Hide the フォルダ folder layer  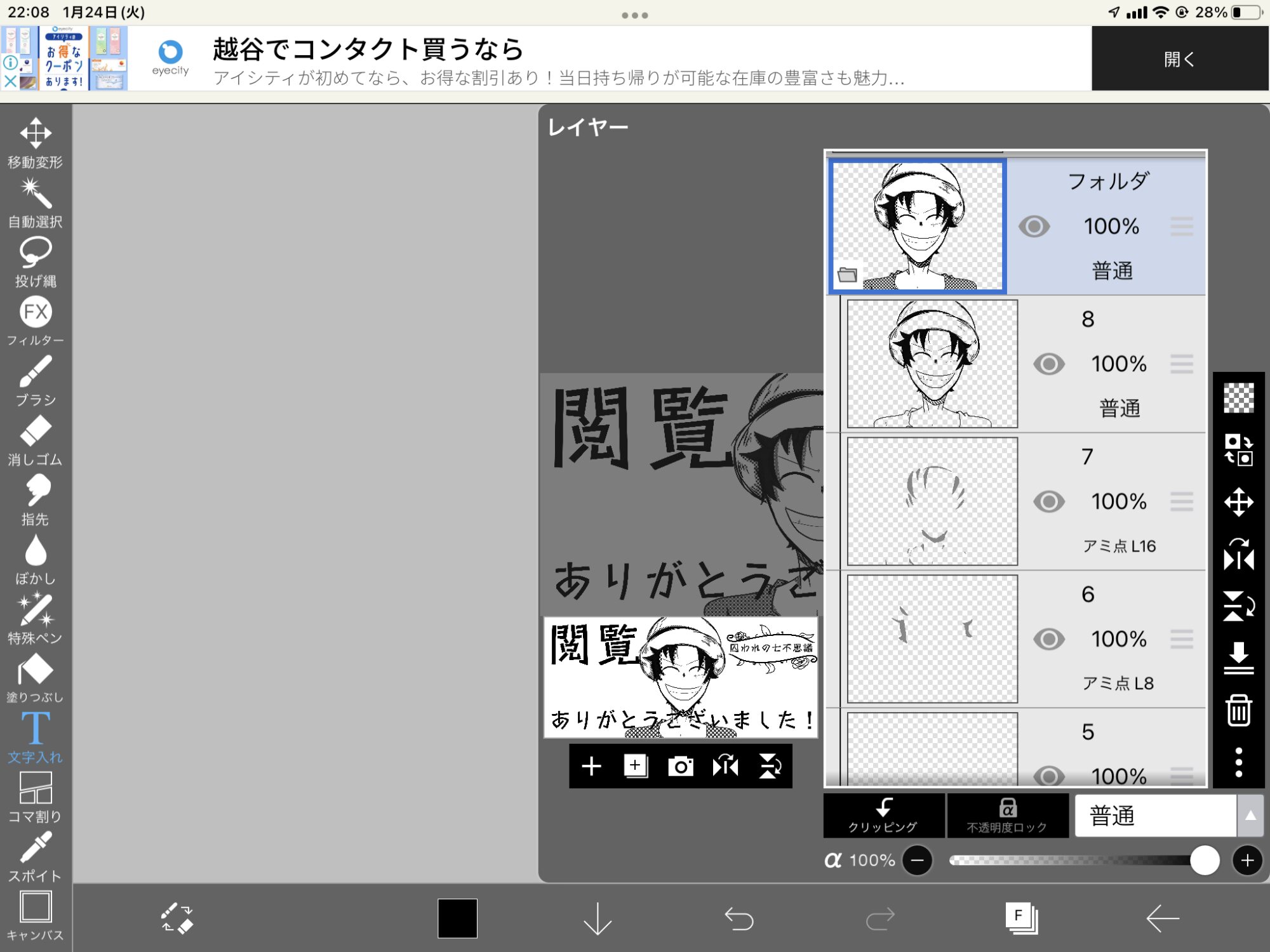tap(1034, 227)
